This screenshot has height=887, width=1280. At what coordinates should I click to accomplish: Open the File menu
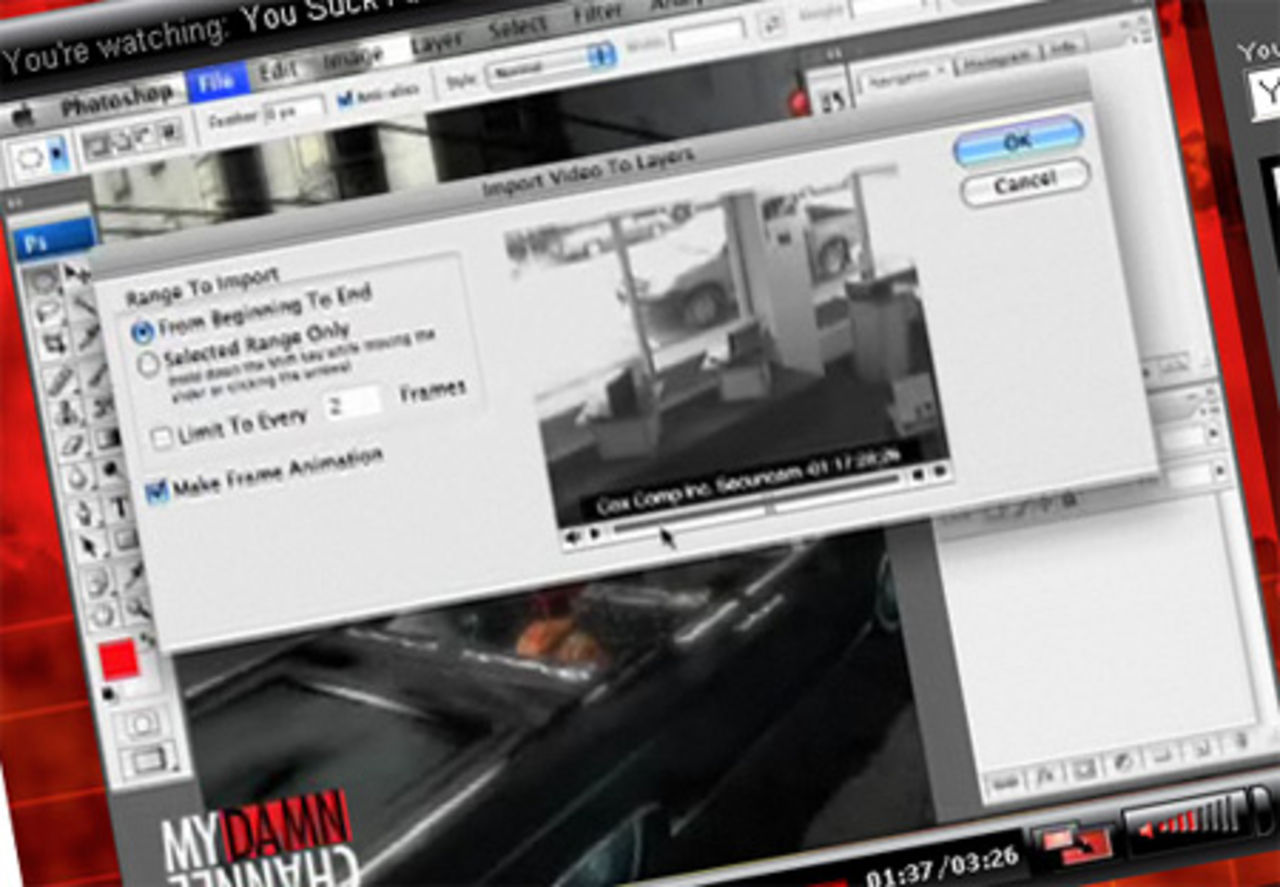pos(216,82)
